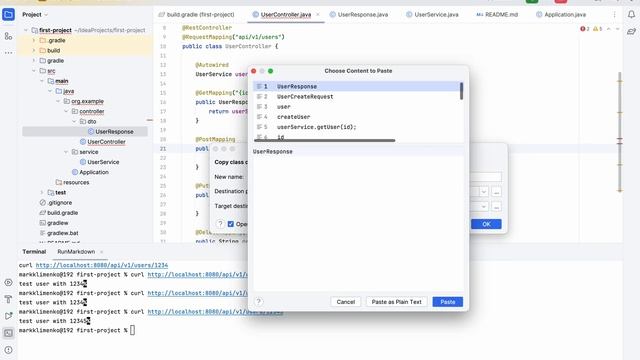Open the Gradle tool window icon
The width and height of the screenshot is (640, 360).
click(631, 31)
